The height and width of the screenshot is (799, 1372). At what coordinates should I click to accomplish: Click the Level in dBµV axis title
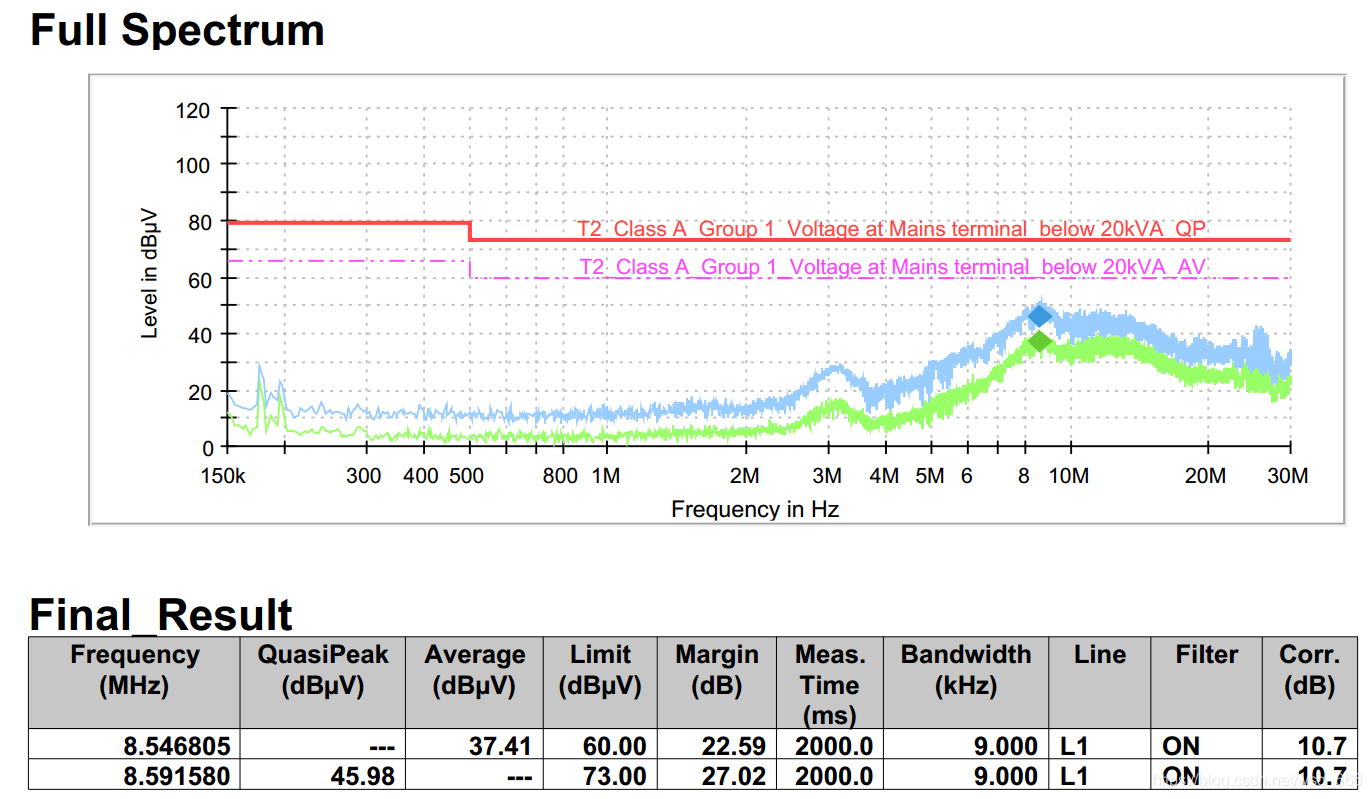[x=150, y=273]
